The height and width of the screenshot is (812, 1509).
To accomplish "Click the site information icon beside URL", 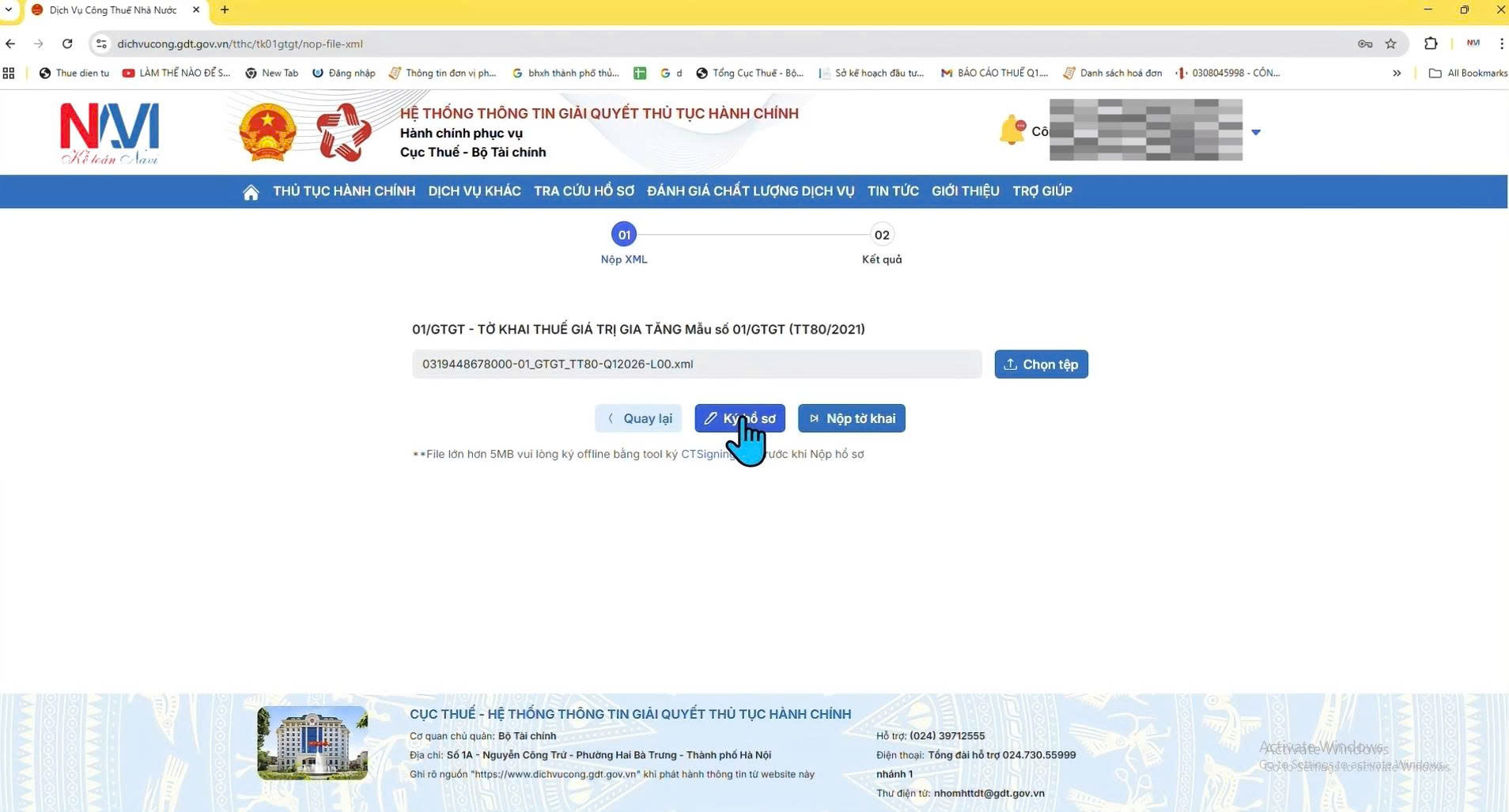I will click(101, 44).
